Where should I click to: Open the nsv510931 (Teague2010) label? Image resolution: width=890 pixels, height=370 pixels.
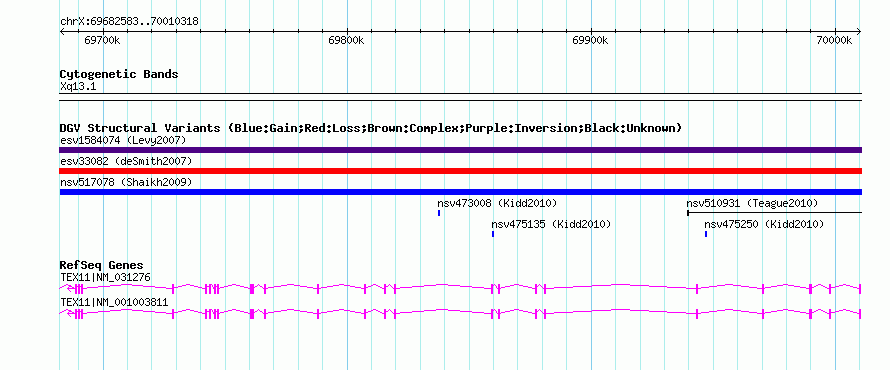pyautogui.click(x=752, y=203)
